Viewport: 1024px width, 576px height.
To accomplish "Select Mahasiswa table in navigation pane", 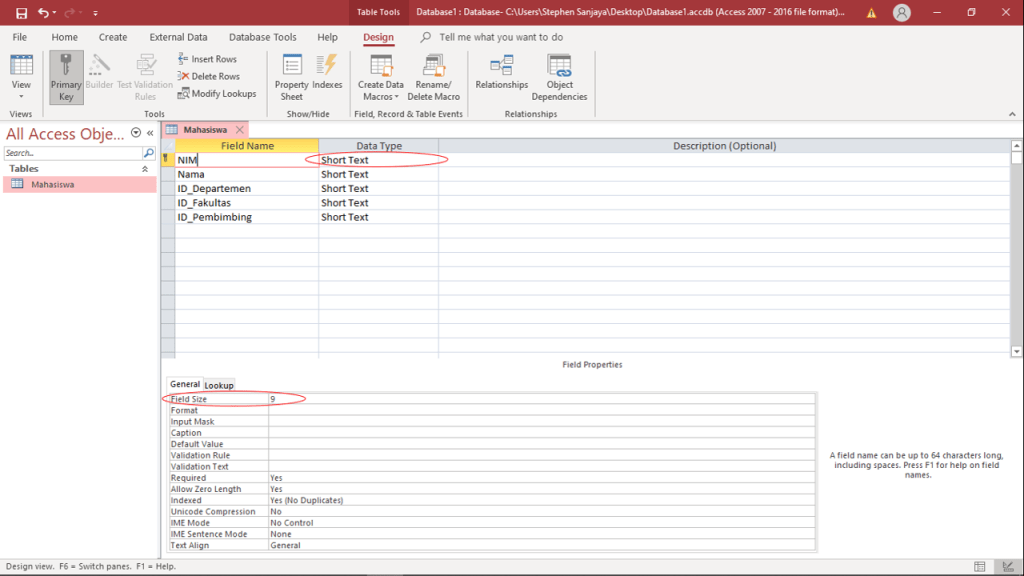I will [52, 184].
